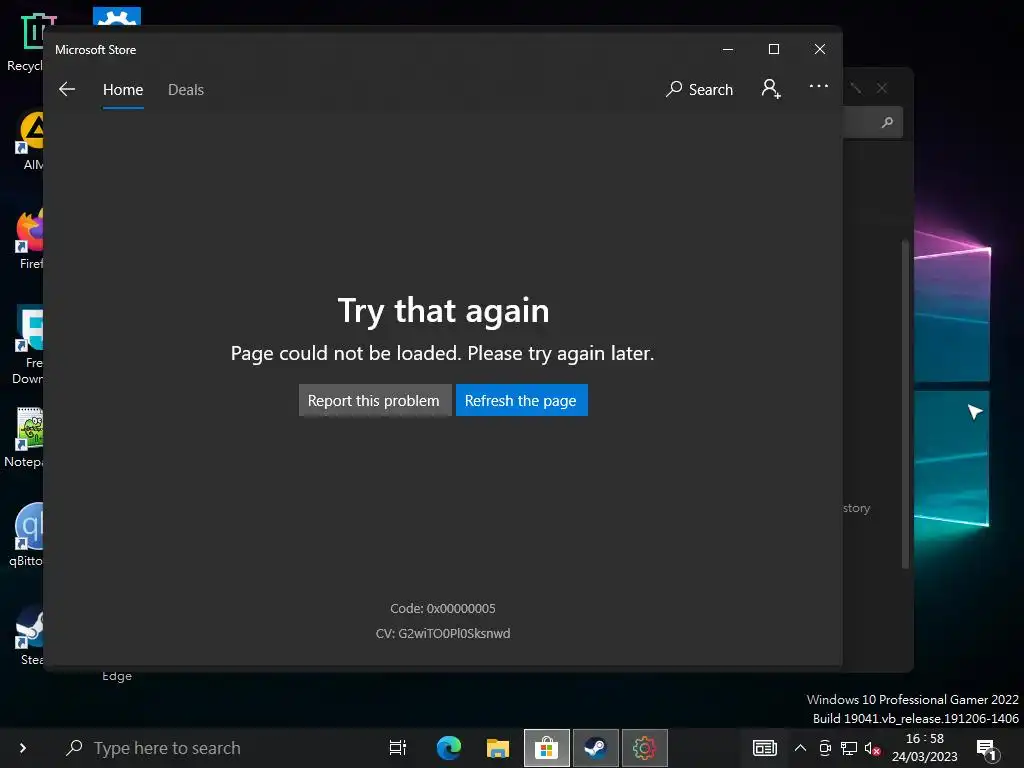Open the notification action center

(x=986, y=748)
